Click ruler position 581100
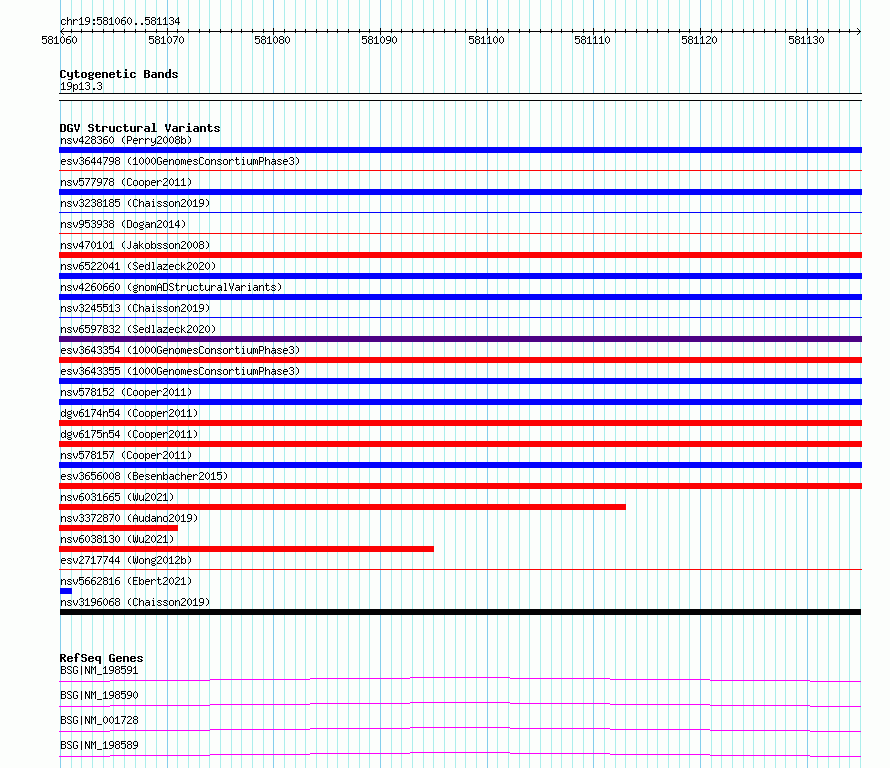 [x=486, y=40]
